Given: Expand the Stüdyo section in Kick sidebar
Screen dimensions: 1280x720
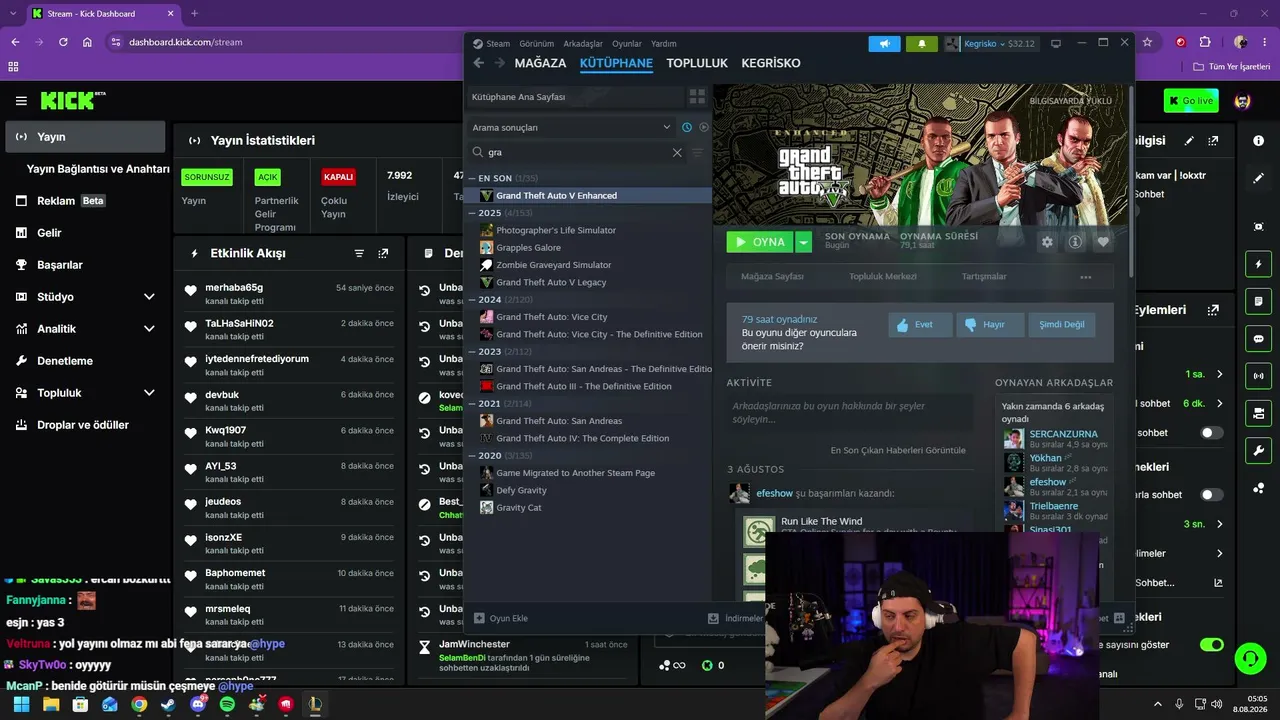Looking at the screenshot, I should pyautogui.click(x=149, y=297).
